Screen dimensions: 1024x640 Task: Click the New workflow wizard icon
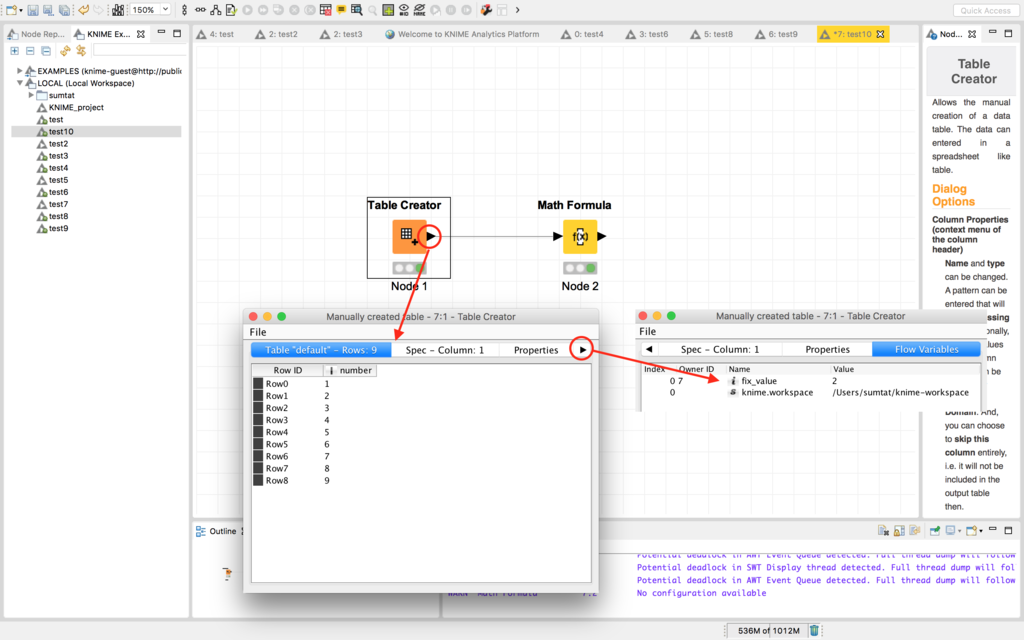pyautogui.click(x=11, y=10)
